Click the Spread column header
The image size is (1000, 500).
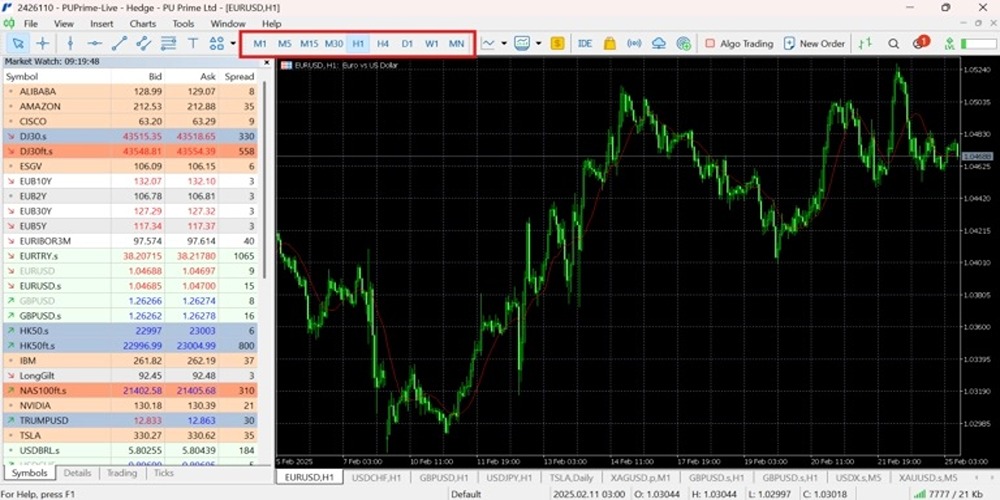pos(240,77)
